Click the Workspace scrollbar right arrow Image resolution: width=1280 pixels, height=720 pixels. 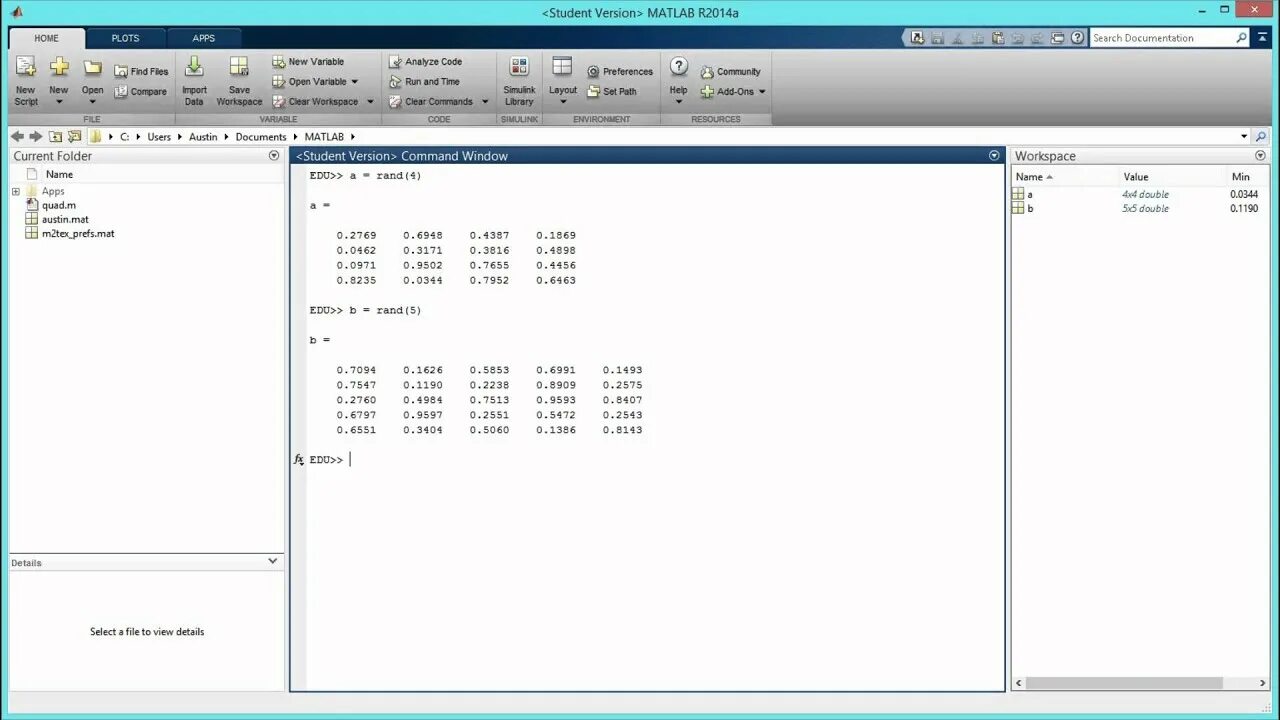tap(1262, 684)
